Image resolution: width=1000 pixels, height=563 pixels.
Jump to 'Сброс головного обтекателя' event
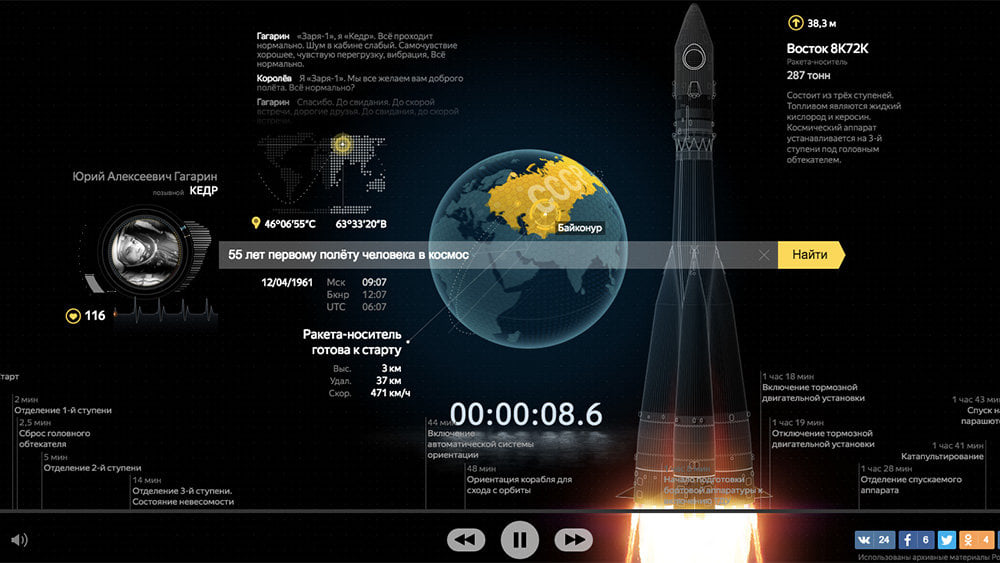(x=54, y=439)
